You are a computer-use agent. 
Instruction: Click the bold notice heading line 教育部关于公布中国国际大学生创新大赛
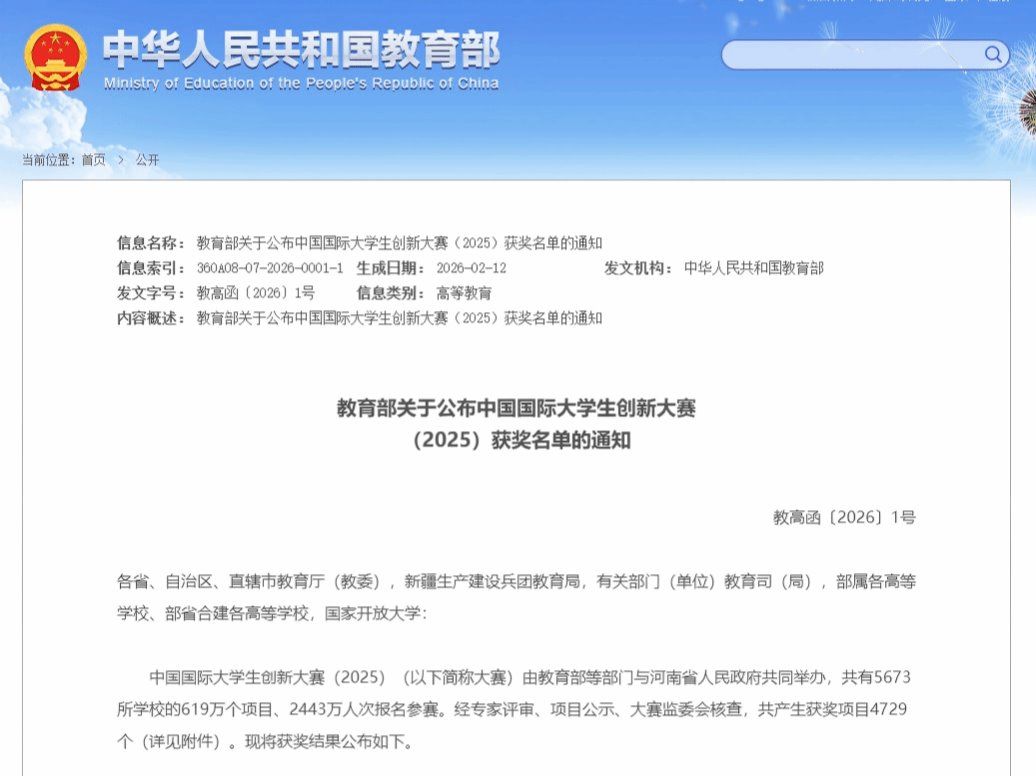click(x=516, y=408)
